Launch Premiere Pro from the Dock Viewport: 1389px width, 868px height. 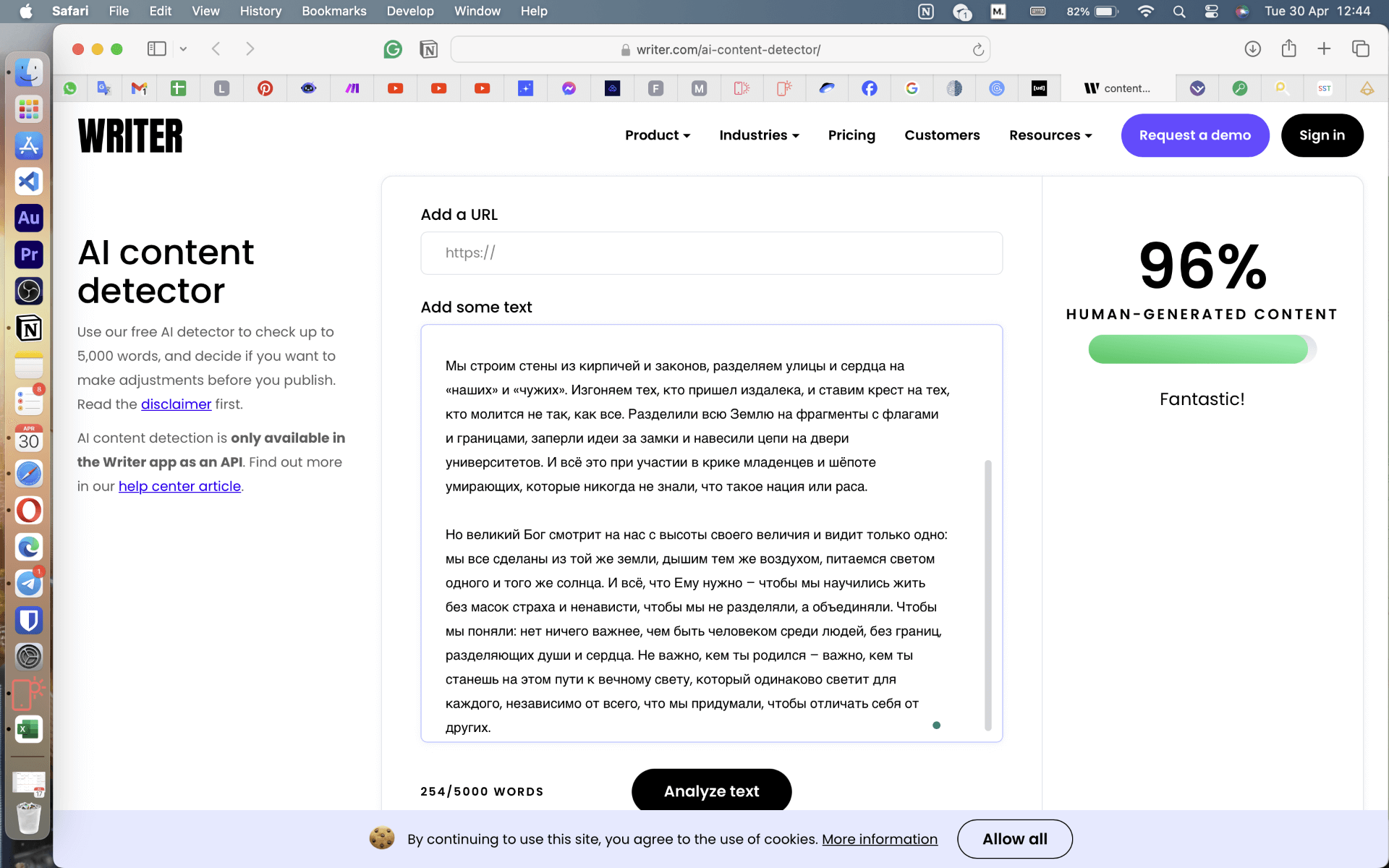tap(29, 255)
